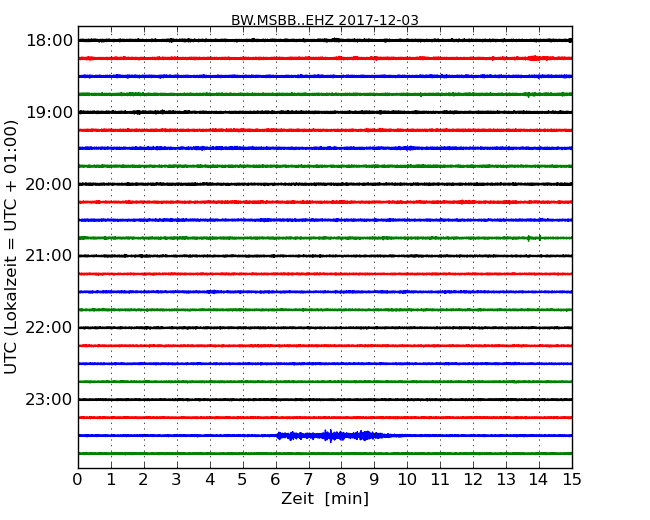Screen dimensions: 650x520
Task: Select the 19:00 y-axis tick label
Action: [49, 112]
